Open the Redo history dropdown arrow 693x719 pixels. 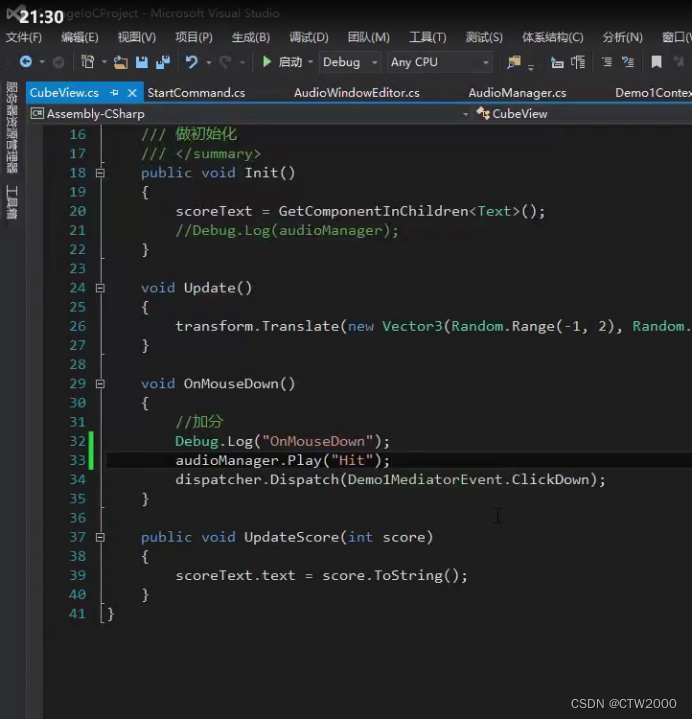[242, 62]
